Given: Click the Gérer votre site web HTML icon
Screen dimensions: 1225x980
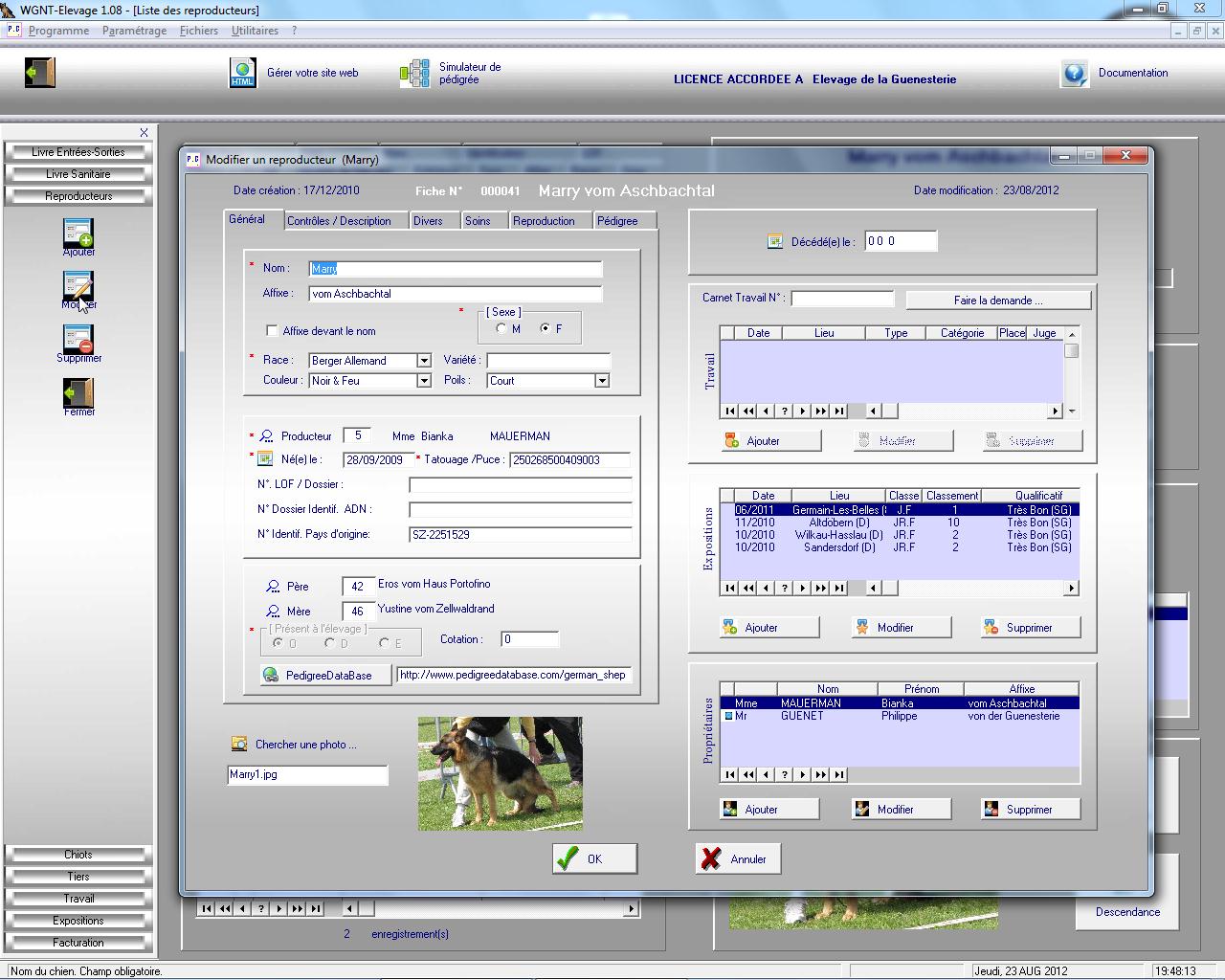Looking at the screenshot, I should pos(242,73).
